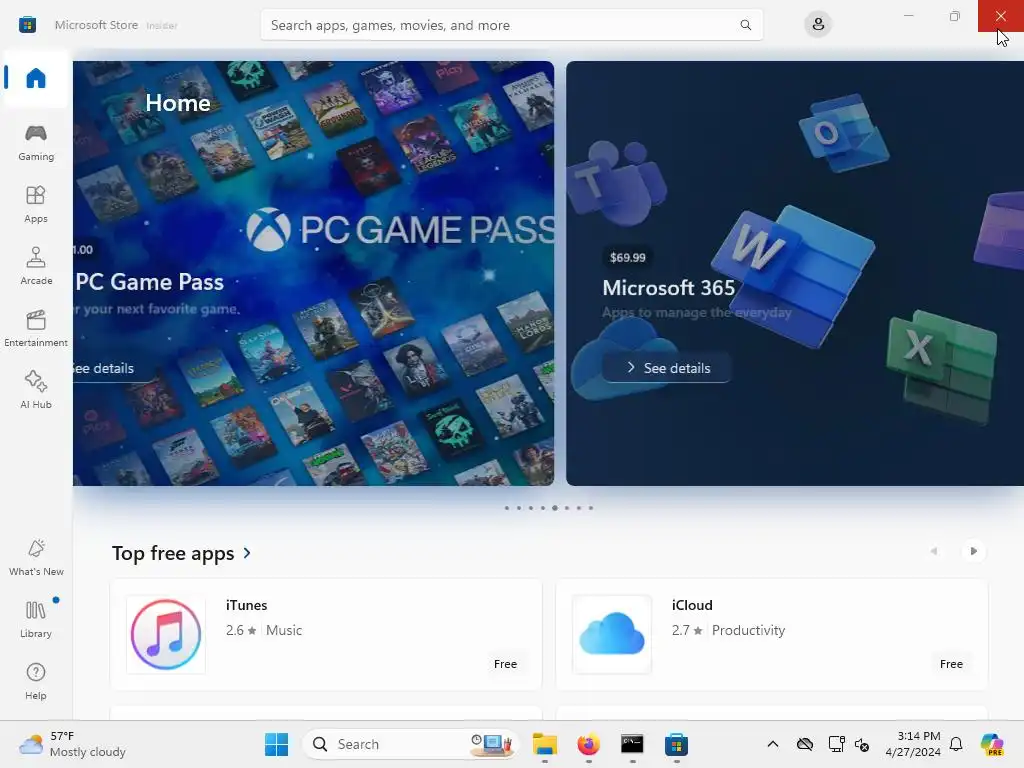Open the Microsoft 365 banner
This screenshot has height=768, width=1024.
[795, 273]
